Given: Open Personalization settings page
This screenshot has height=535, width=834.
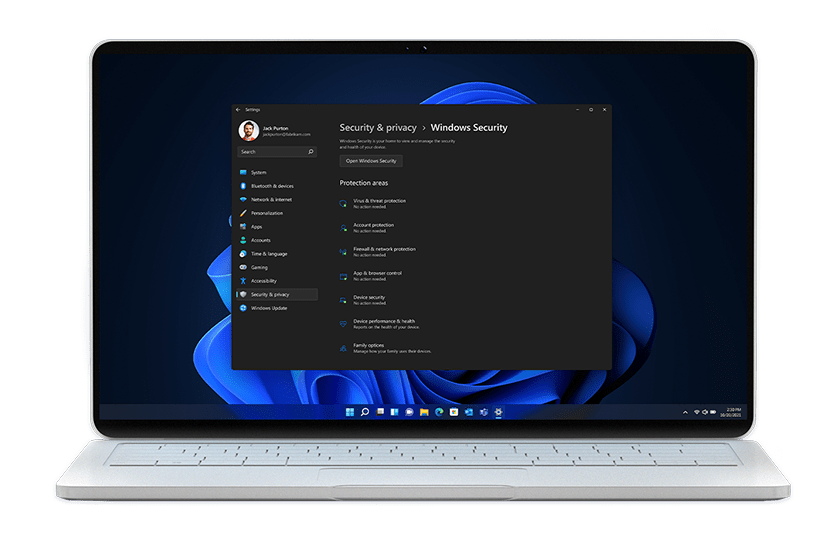Looking at the screenshot, I should 267,213.
